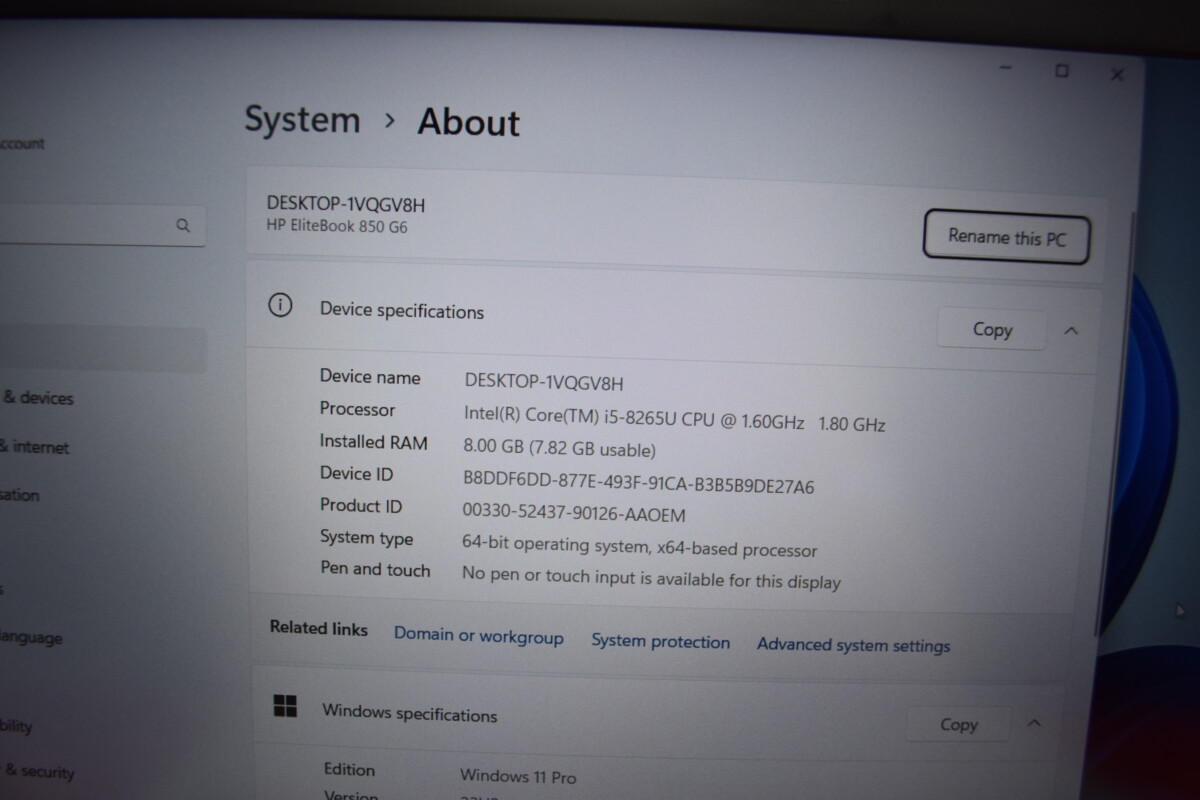This screenshot has height=800, width=1200.
Task: Click the Device ID value starting B8DDF6DD
Action: tap(639, 482)
